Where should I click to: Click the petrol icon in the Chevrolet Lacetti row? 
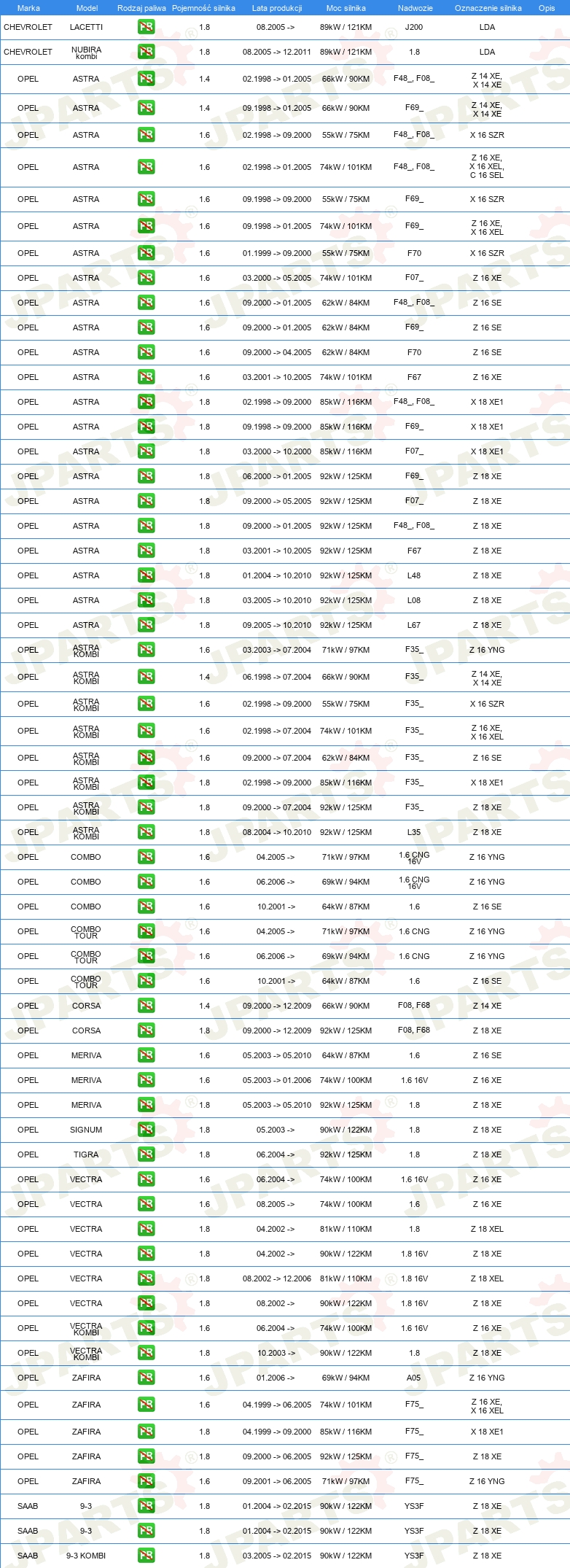pos(146,27)
